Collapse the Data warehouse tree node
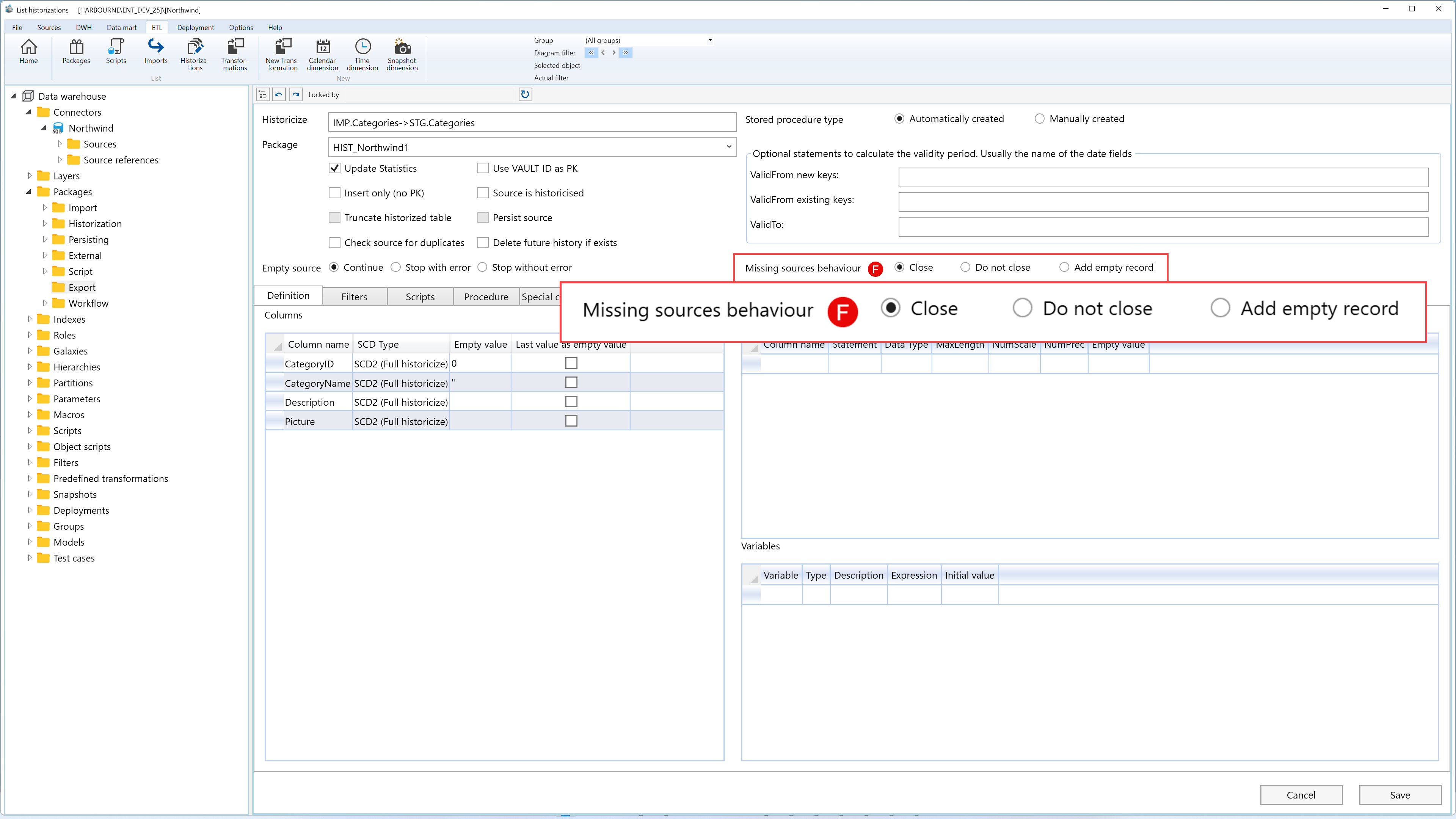This screenshot has width=1456, height=819. pos(14,96)
